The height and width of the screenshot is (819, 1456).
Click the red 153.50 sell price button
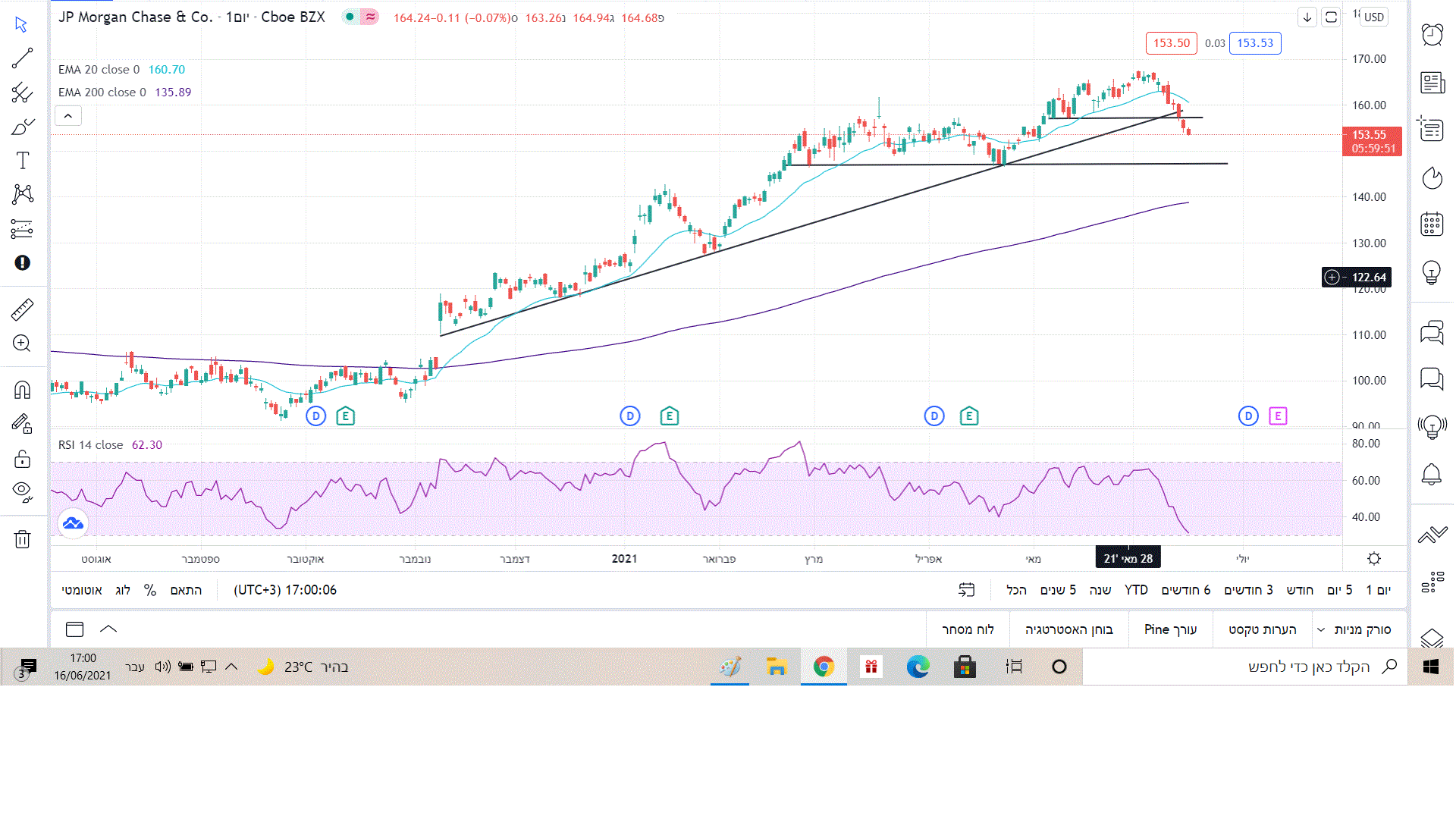(x=1171, y=43)
